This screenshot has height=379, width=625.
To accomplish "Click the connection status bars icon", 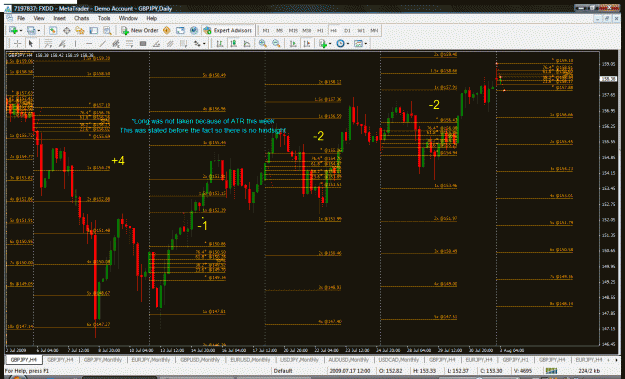I will click(552, 371).
